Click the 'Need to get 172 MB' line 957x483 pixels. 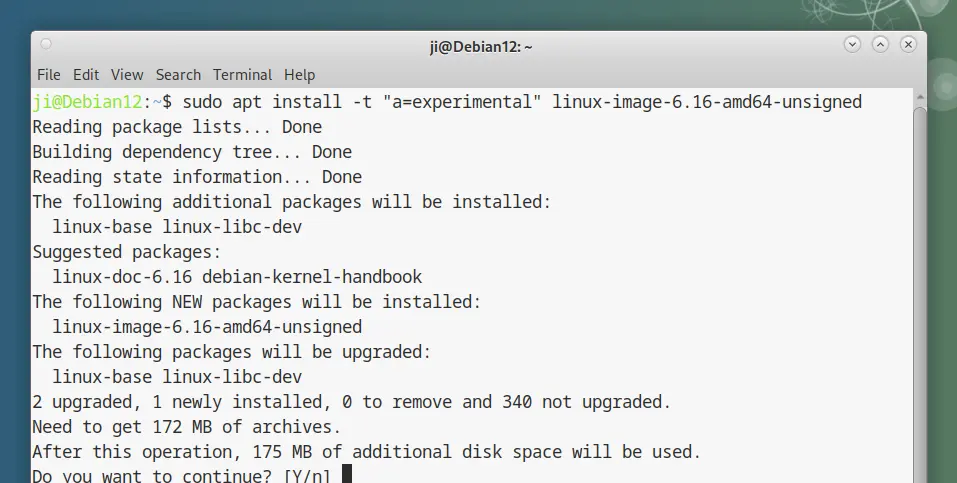[186, 427]
